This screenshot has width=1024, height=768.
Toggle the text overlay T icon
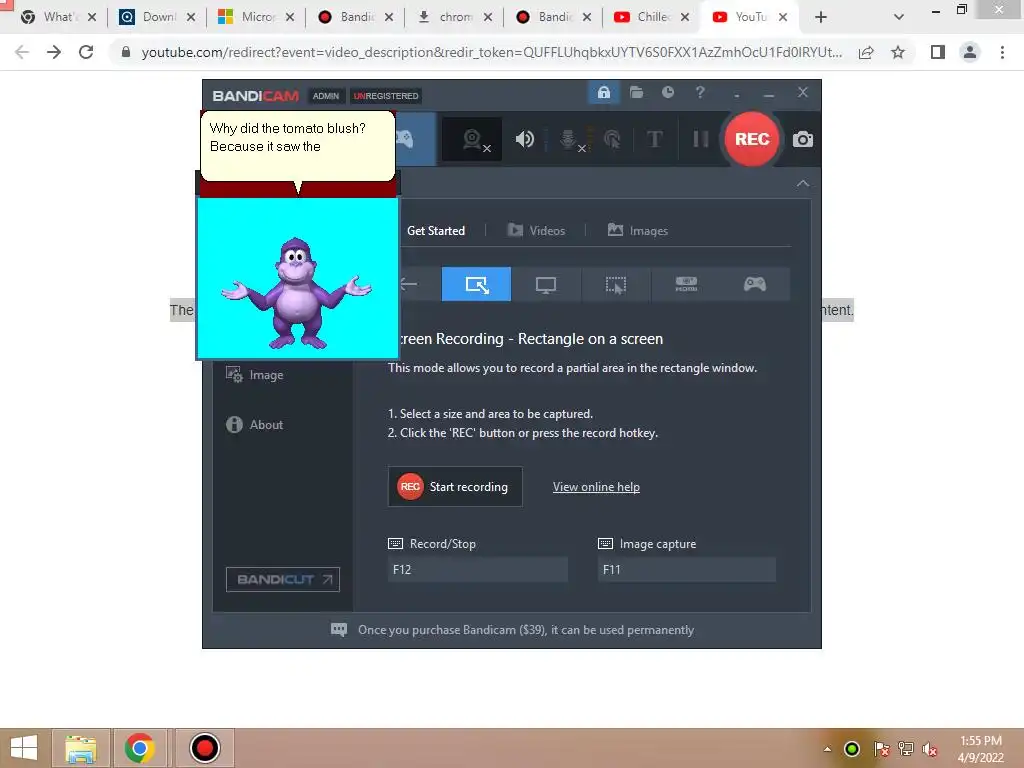(x=654, y=139)
